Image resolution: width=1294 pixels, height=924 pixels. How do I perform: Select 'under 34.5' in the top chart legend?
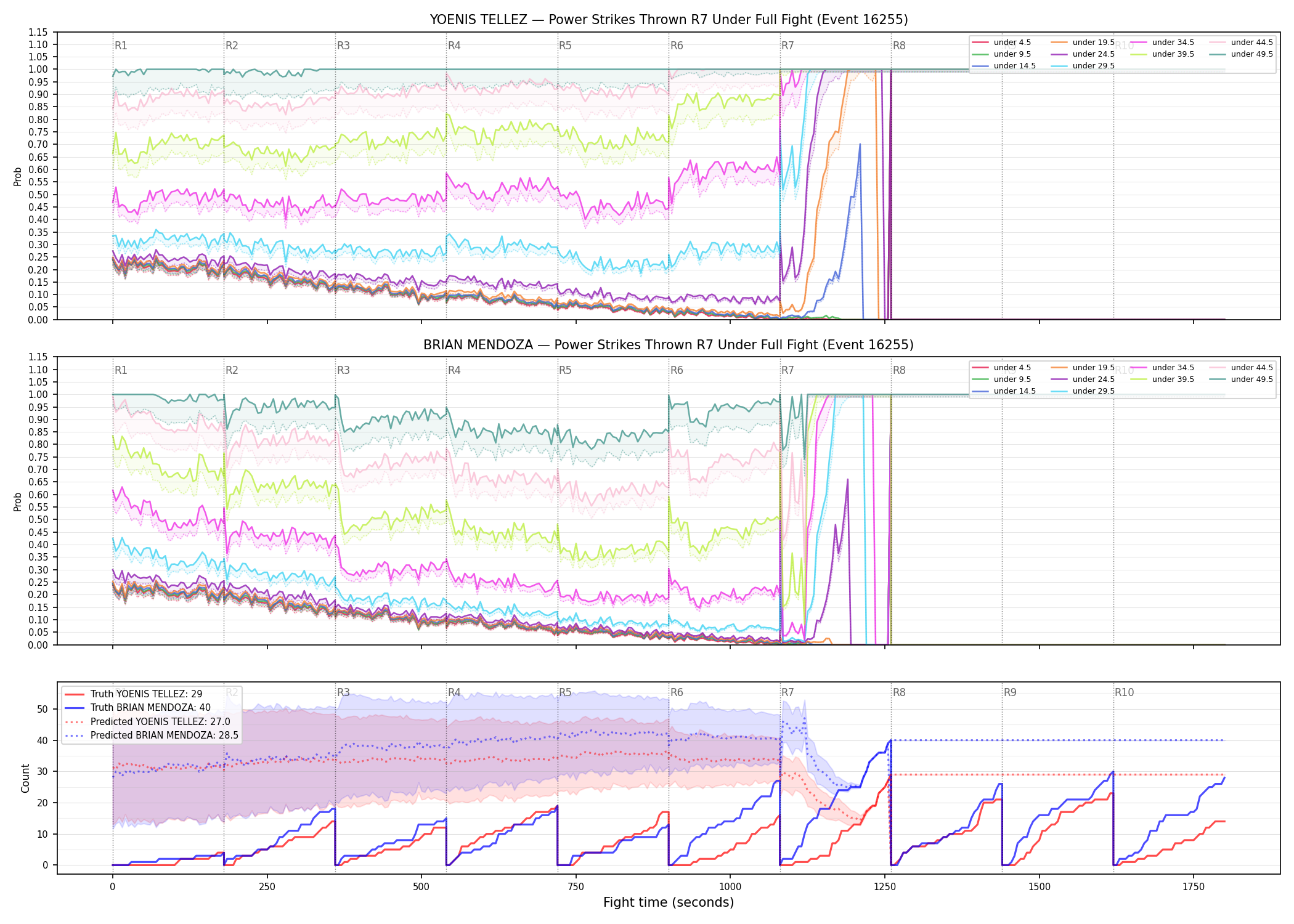coord(1162,43)
